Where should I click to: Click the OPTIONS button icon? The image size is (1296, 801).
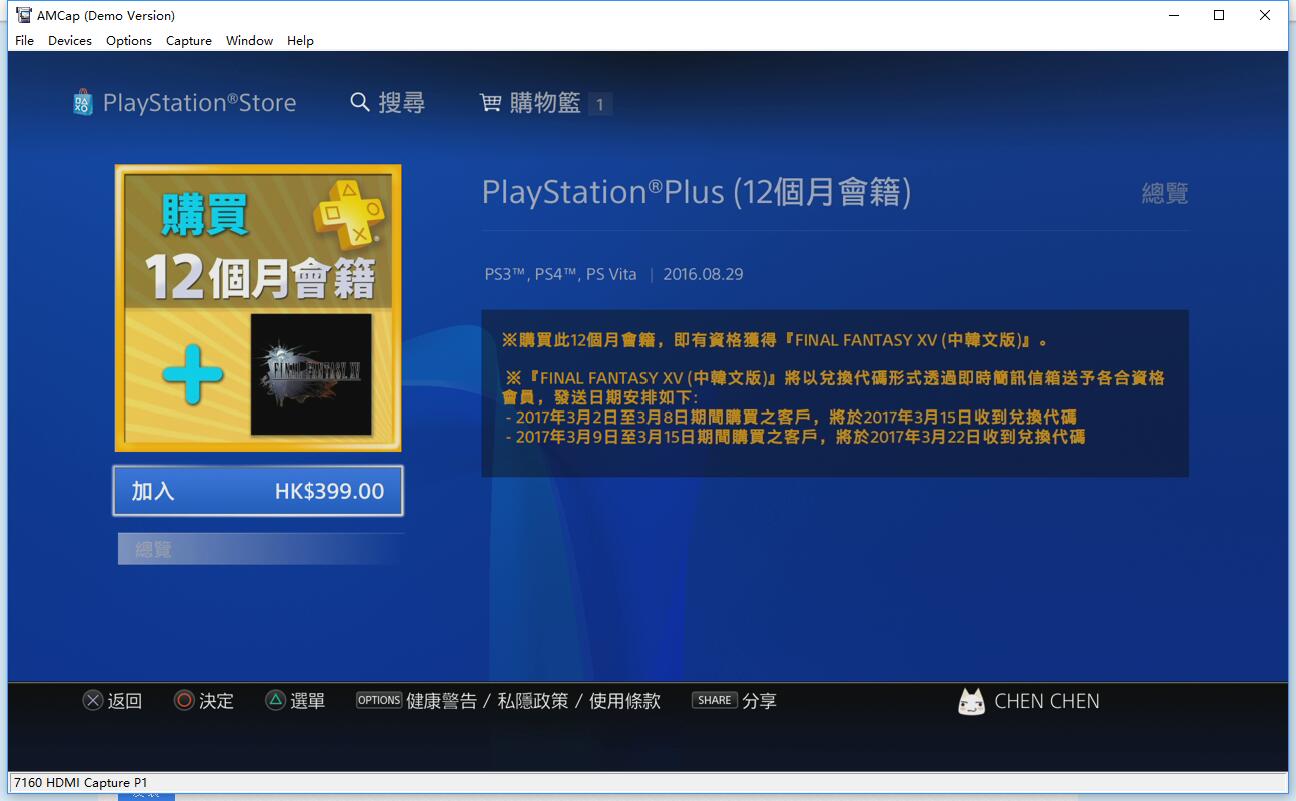379,700
